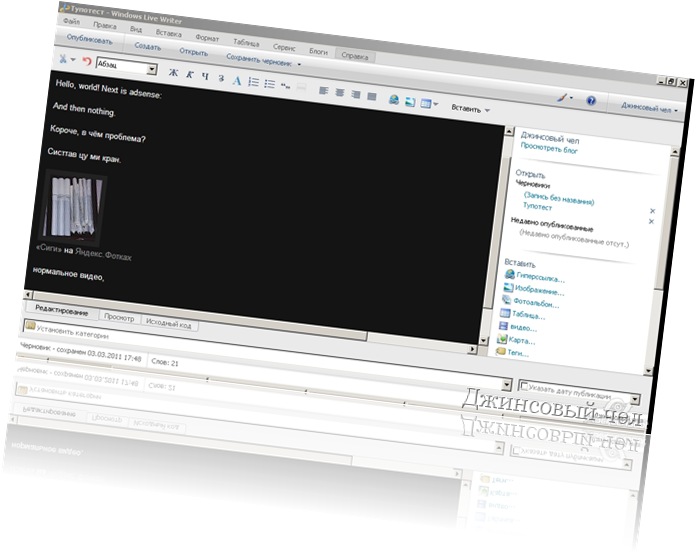Image resolution: width=696 pixels, height=554 pixels.
Task: Open the Правка menu
Action: (105, 25)
